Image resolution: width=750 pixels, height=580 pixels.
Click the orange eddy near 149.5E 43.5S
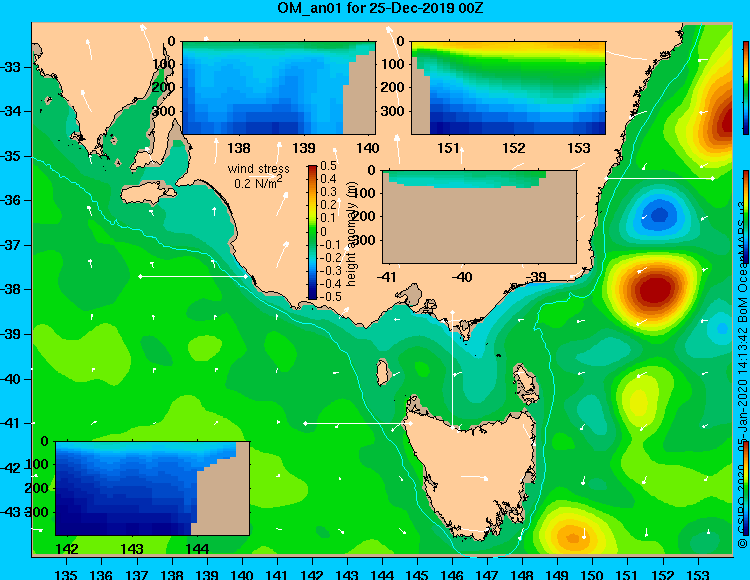pyautogui.click(x=572, y=536)
